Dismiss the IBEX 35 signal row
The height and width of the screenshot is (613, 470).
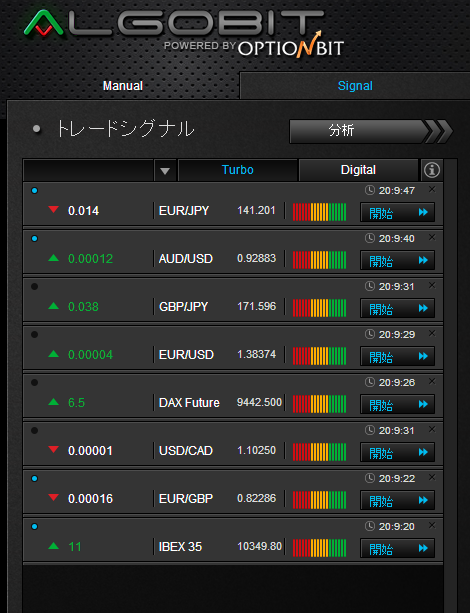pos(432,525)
